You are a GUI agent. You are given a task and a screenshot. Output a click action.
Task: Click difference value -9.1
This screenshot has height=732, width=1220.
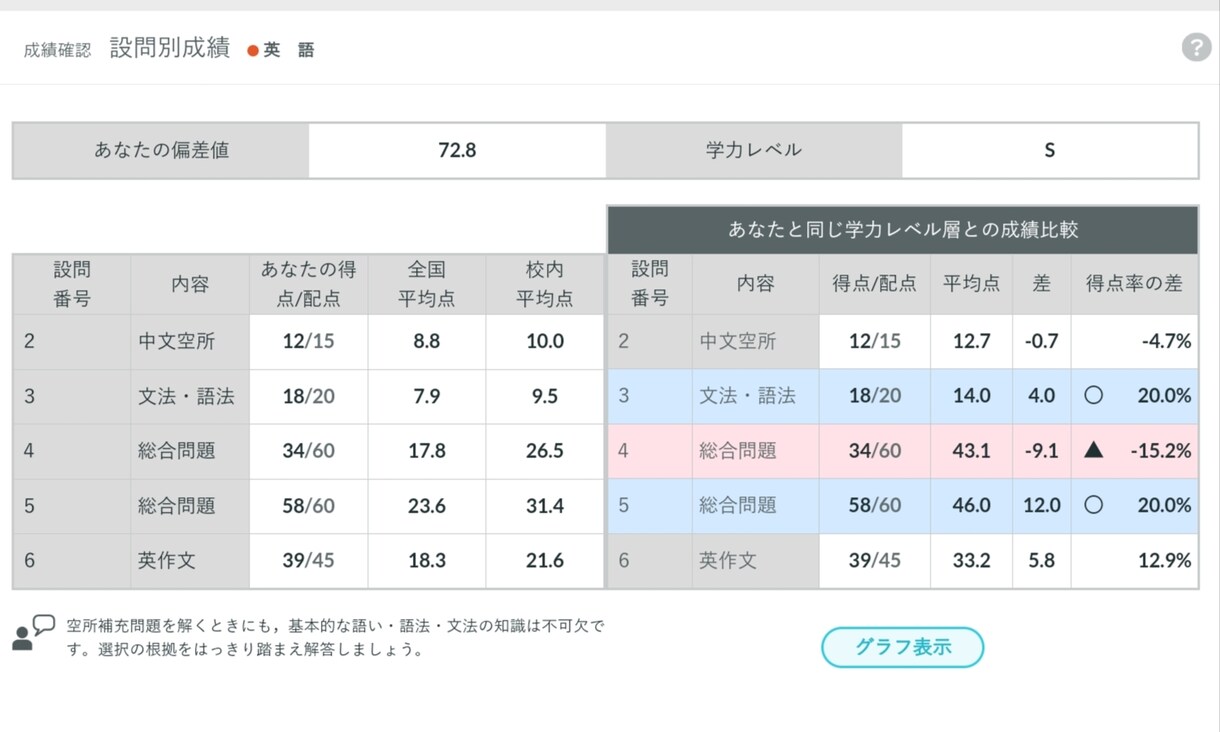(1041, 450)
